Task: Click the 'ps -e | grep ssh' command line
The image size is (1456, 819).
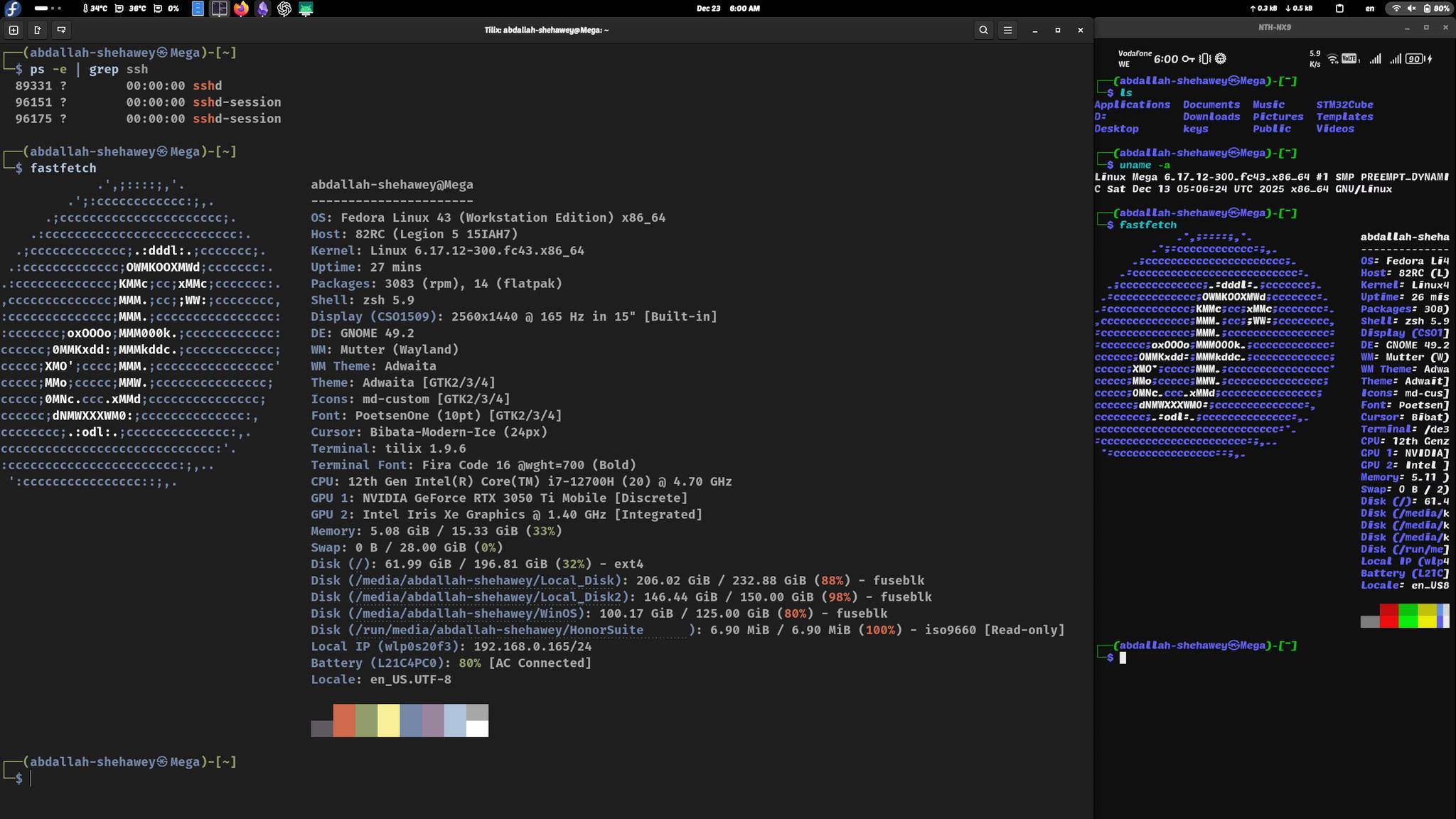Action: pos(89,70)
